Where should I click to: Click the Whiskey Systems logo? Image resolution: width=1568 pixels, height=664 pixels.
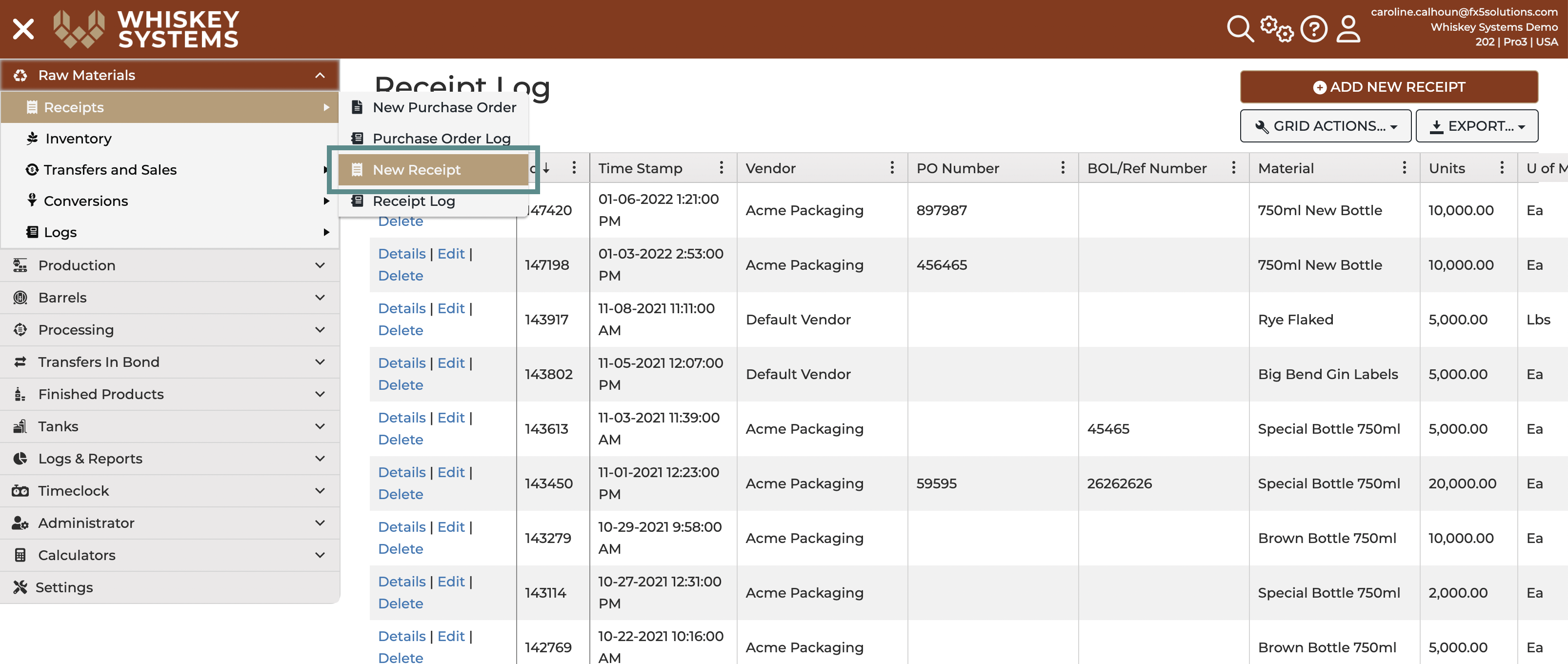click(x=146, y=29)
